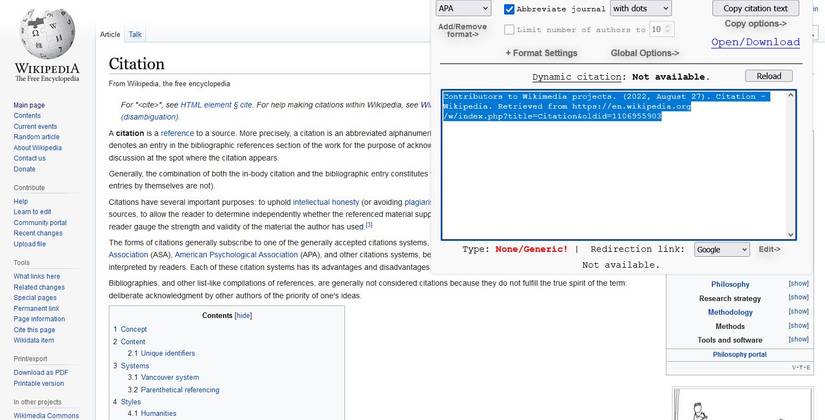Image resolution: width=825 pixels, height=420 pixels.
Task: Open Upload file link
Action: pos(29,244)
